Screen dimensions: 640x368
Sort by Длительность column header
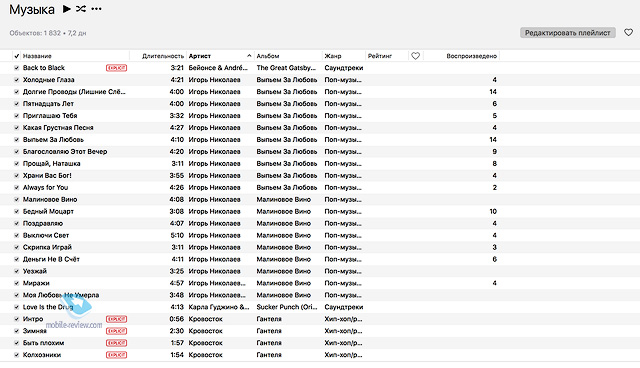pos(163,56)
